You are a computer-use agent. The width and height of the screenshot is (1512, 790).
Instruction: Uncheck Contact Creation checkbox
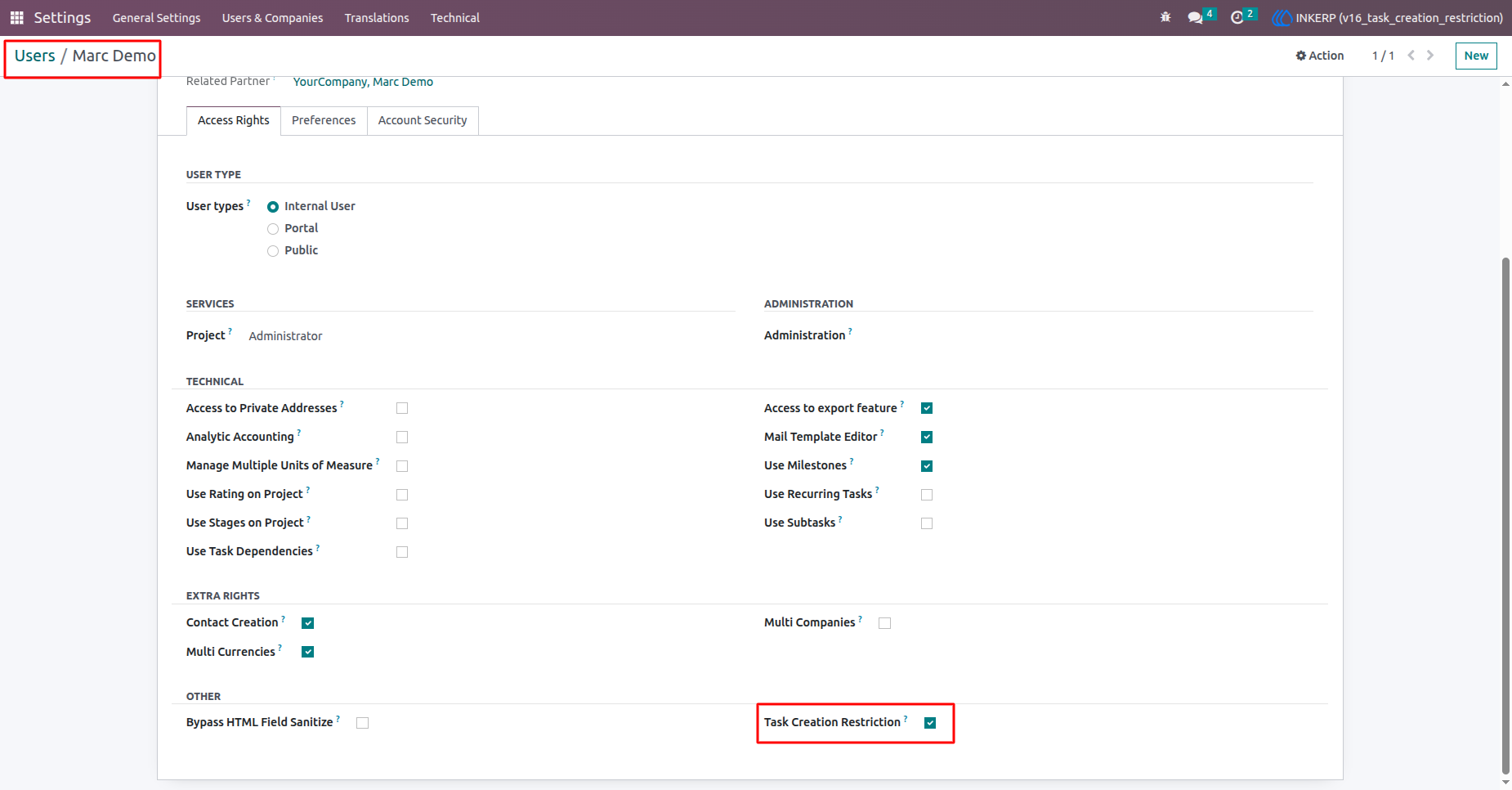(x=308, y=623)
